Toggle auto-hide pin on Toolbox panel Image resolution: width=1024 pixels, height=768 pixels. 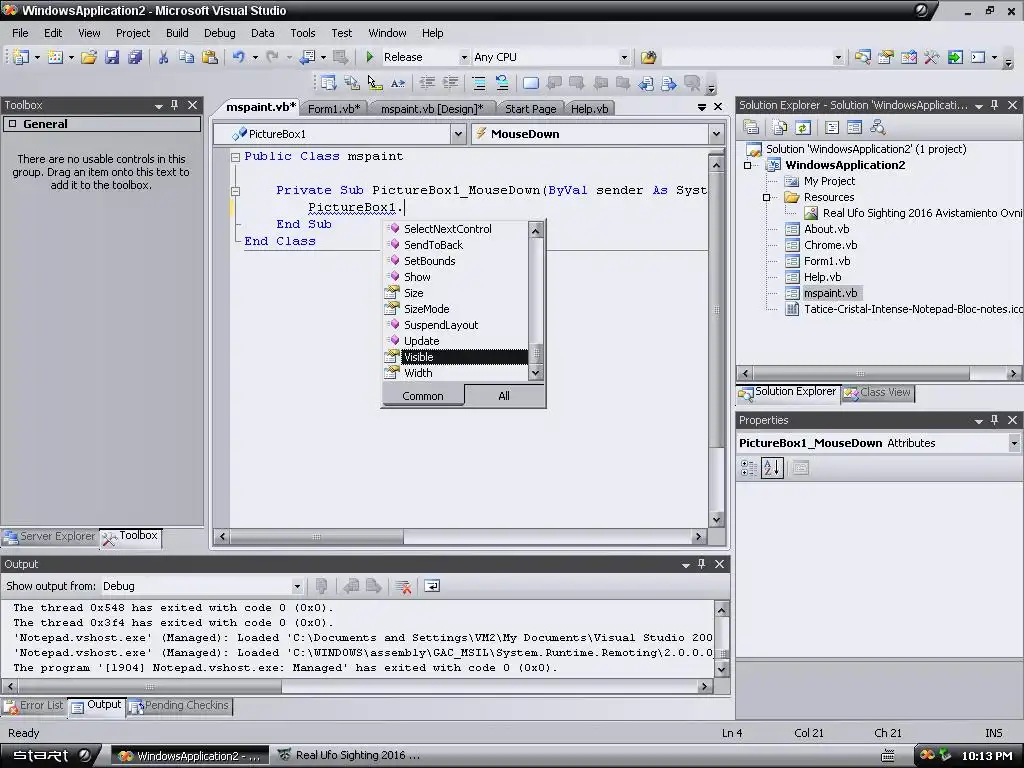174,105
